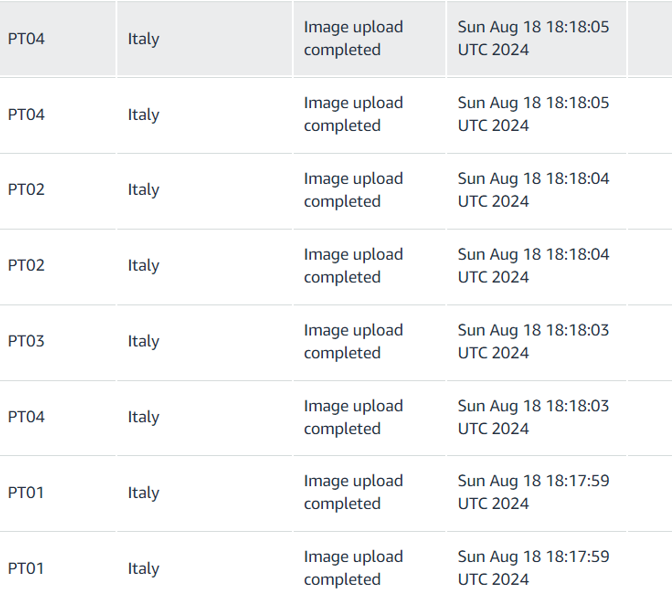Select the 18:18:04 timestamp in first PT02 row
Screen dimensions: 672x603
533,190
